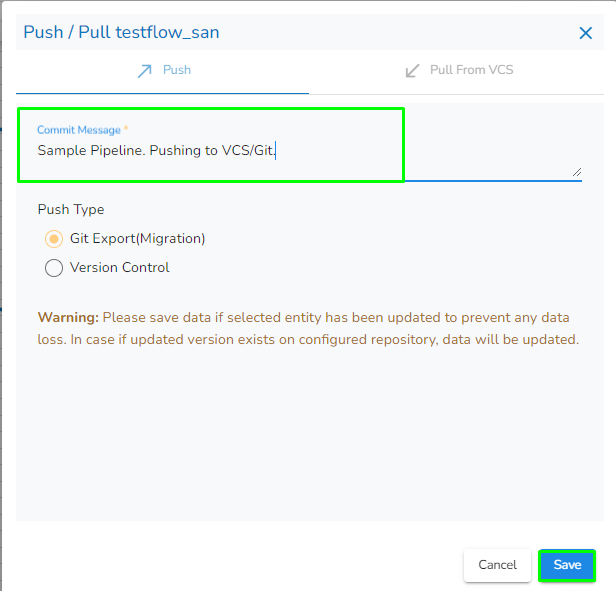Close the Push / Pull dialog
The width and height of the screenshot is (616, 591).
point(586,33)
